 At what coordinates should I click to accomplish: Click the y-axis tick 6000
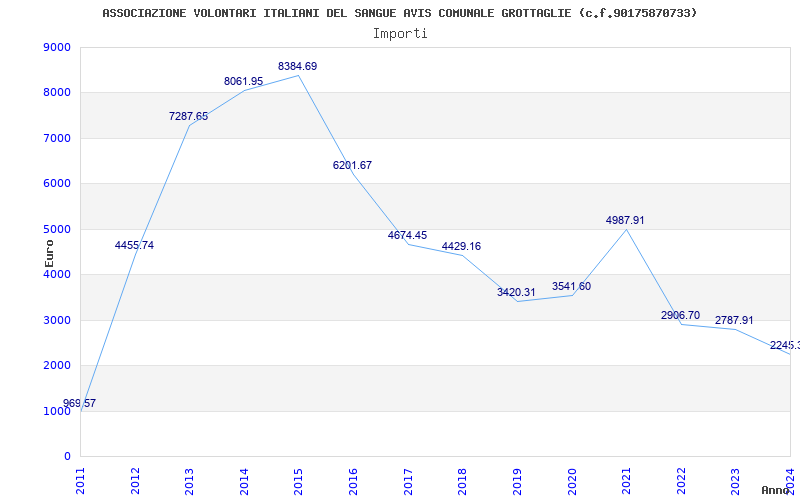[x=57, y=184]
